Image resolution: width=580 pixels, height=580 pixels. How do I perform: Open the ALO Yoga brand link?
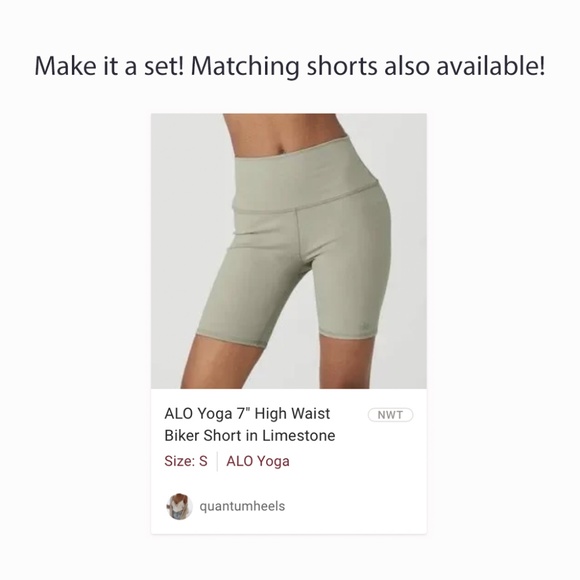click(x=258, y=461)
